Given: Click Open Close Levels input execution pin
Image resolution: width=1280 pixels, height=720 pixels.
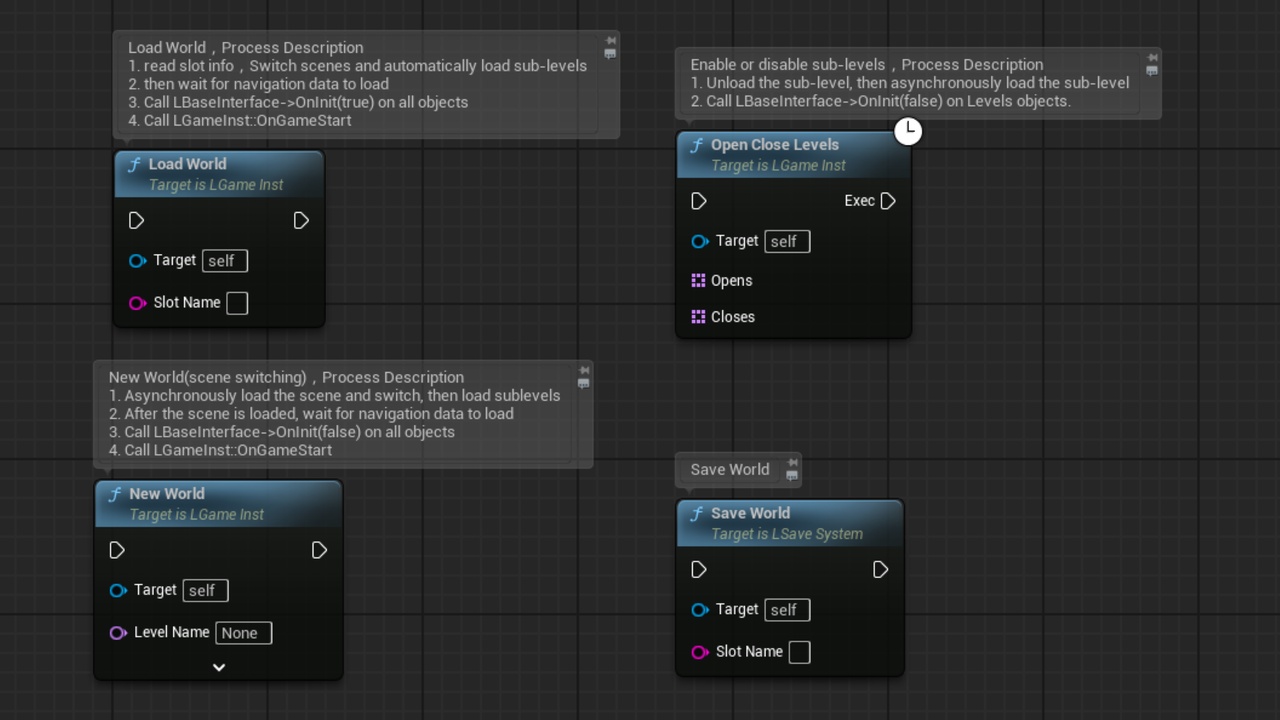Looking at the screenshot, I should pos(699,201).
